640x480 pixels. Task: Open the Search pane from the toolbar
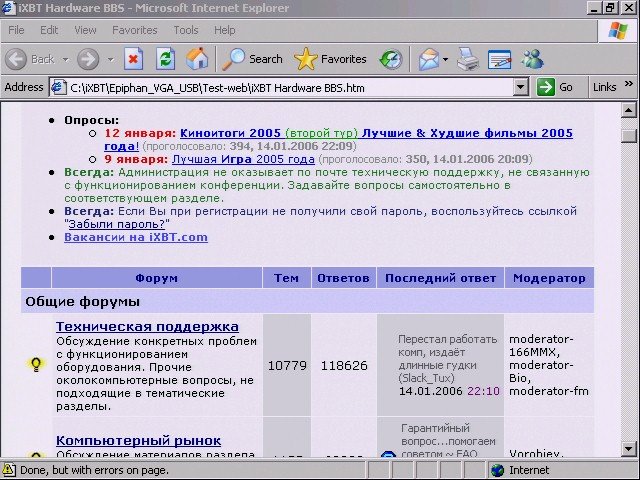point(252,59)
